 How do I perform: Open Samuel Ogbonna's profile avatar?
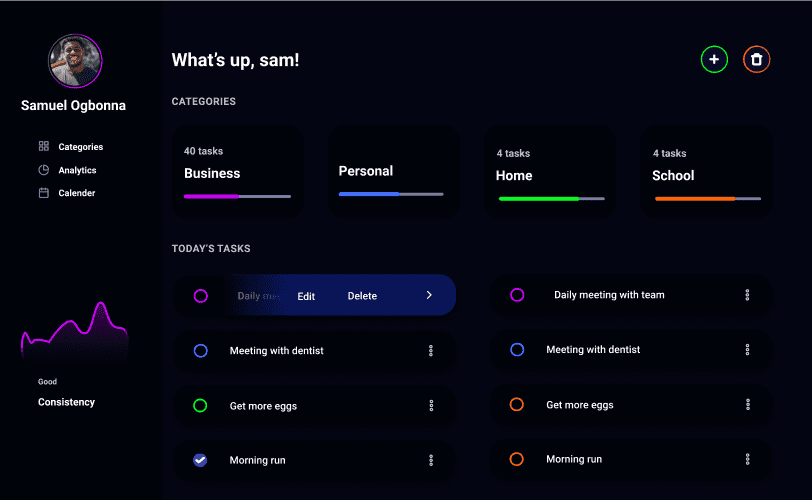point(75,61)
